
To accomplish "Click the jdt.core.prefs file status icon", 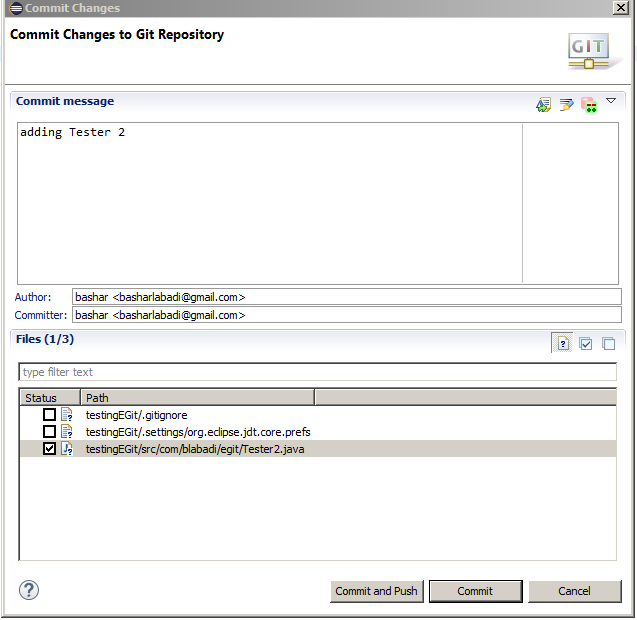I will tap(67, 431).
